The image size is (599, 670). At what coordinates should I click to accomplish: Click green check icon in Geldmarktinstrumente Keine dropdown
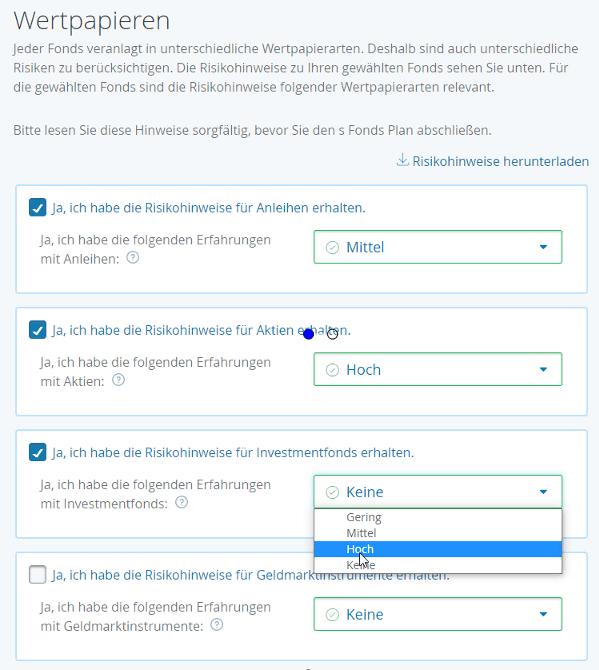332,614
